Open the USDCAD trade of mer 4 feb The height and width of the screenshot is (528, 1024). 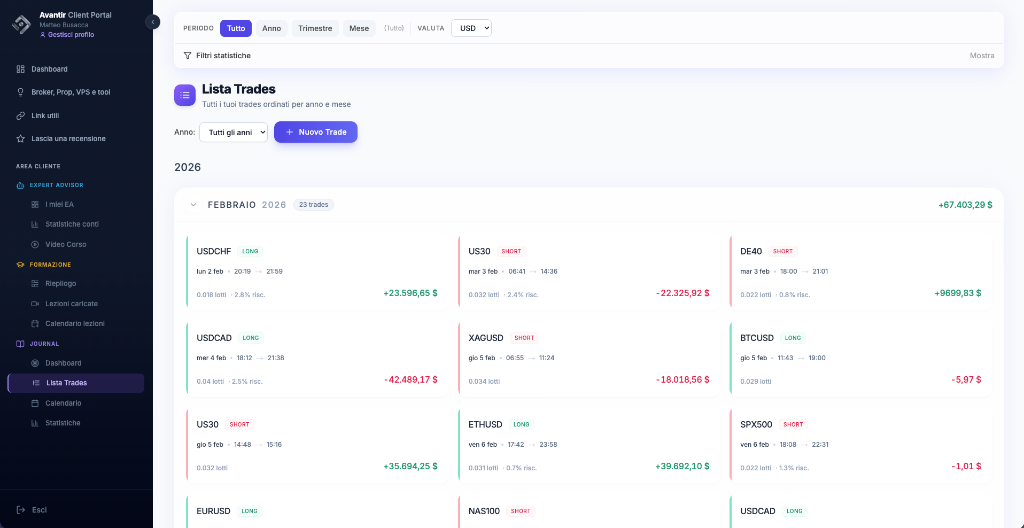pyautogui.click(x=317, y=358)
